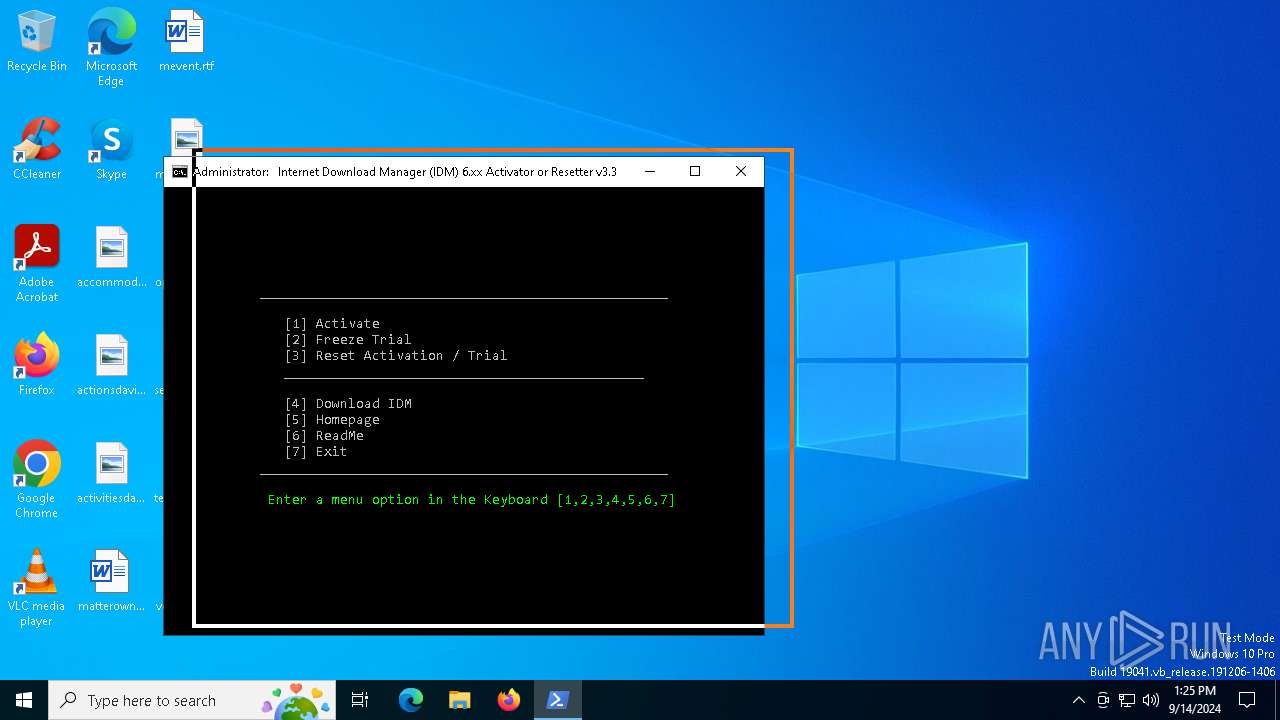Open the network status tray icon
The height and width of the screenshot is (720, 1280).
pos(1127,700)
